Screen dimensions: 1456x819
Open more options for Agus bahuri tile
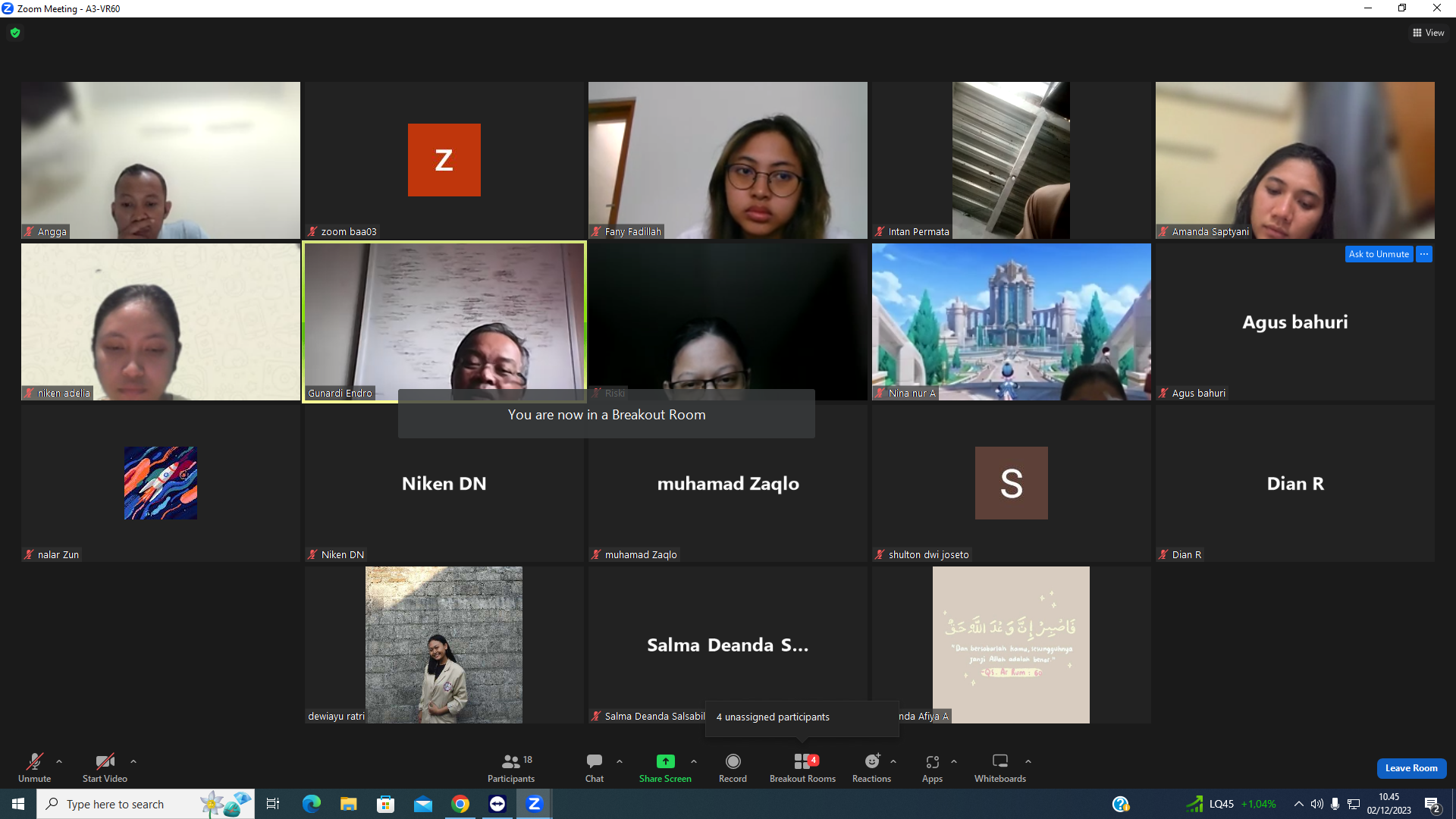click(1424, 254)
